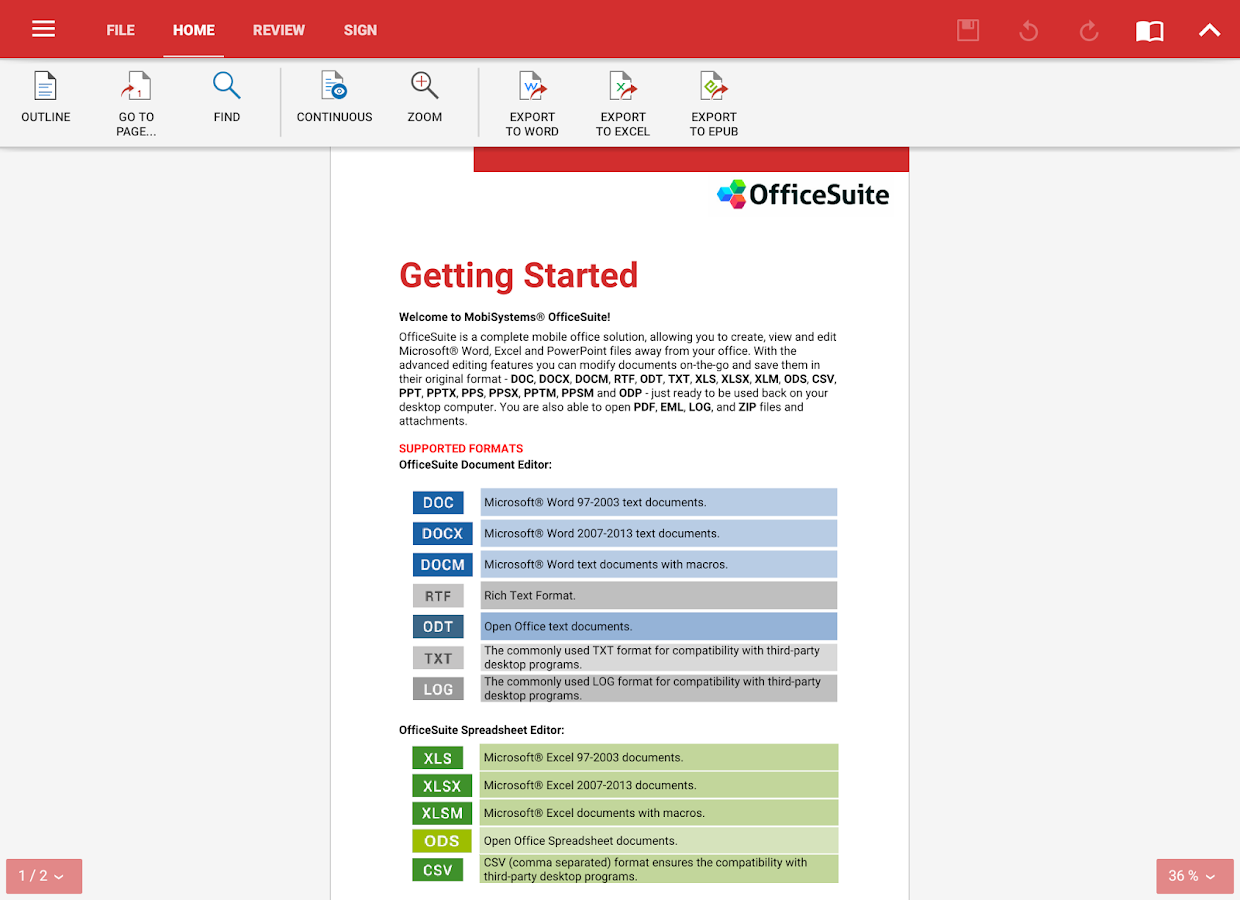
Task: Collapse the ribbon with up chevron
Action: (x=1210, y=30)
